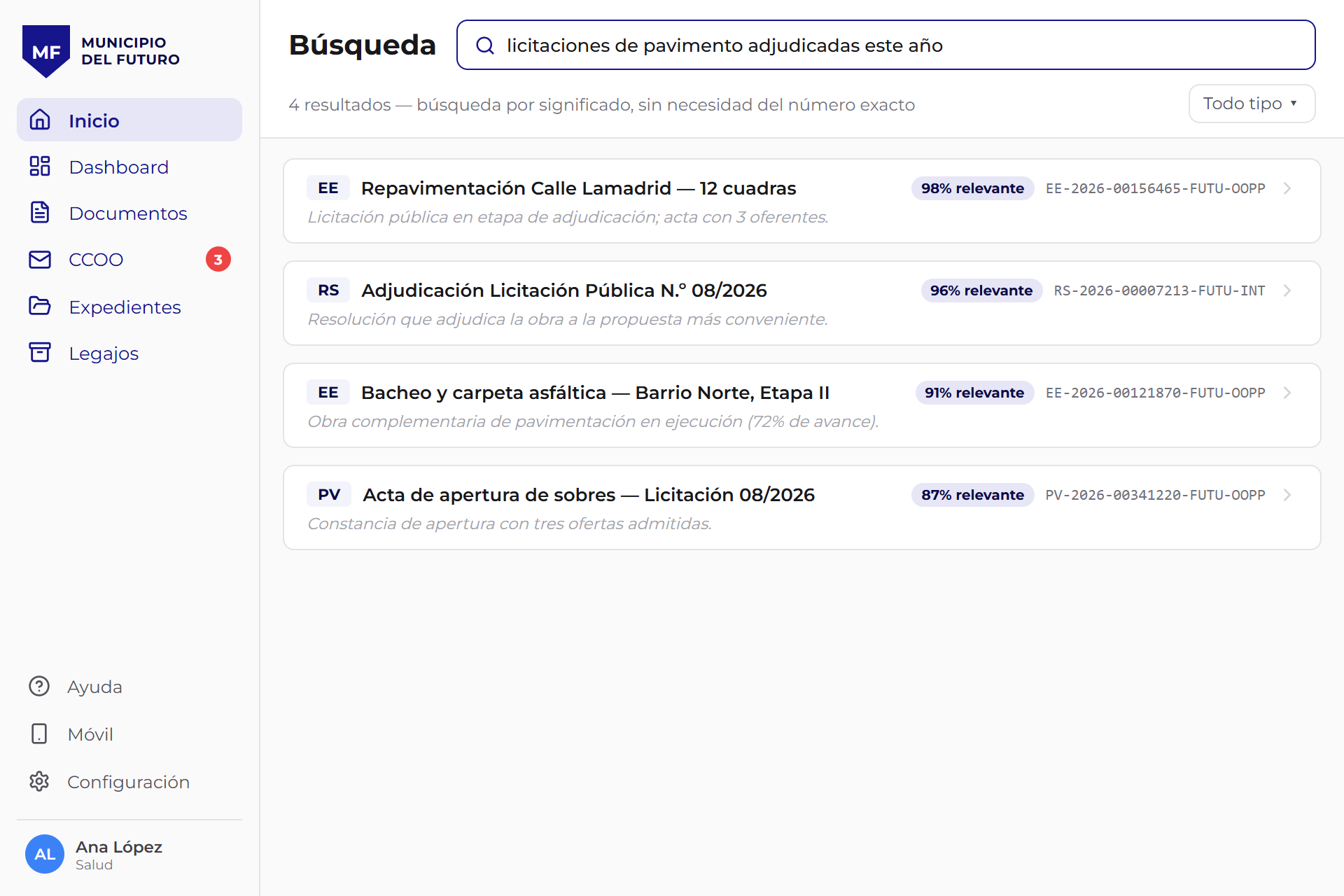Click the search magnifier icon
The width and height of the screenshot is (1344, 896).
(485, 45)
